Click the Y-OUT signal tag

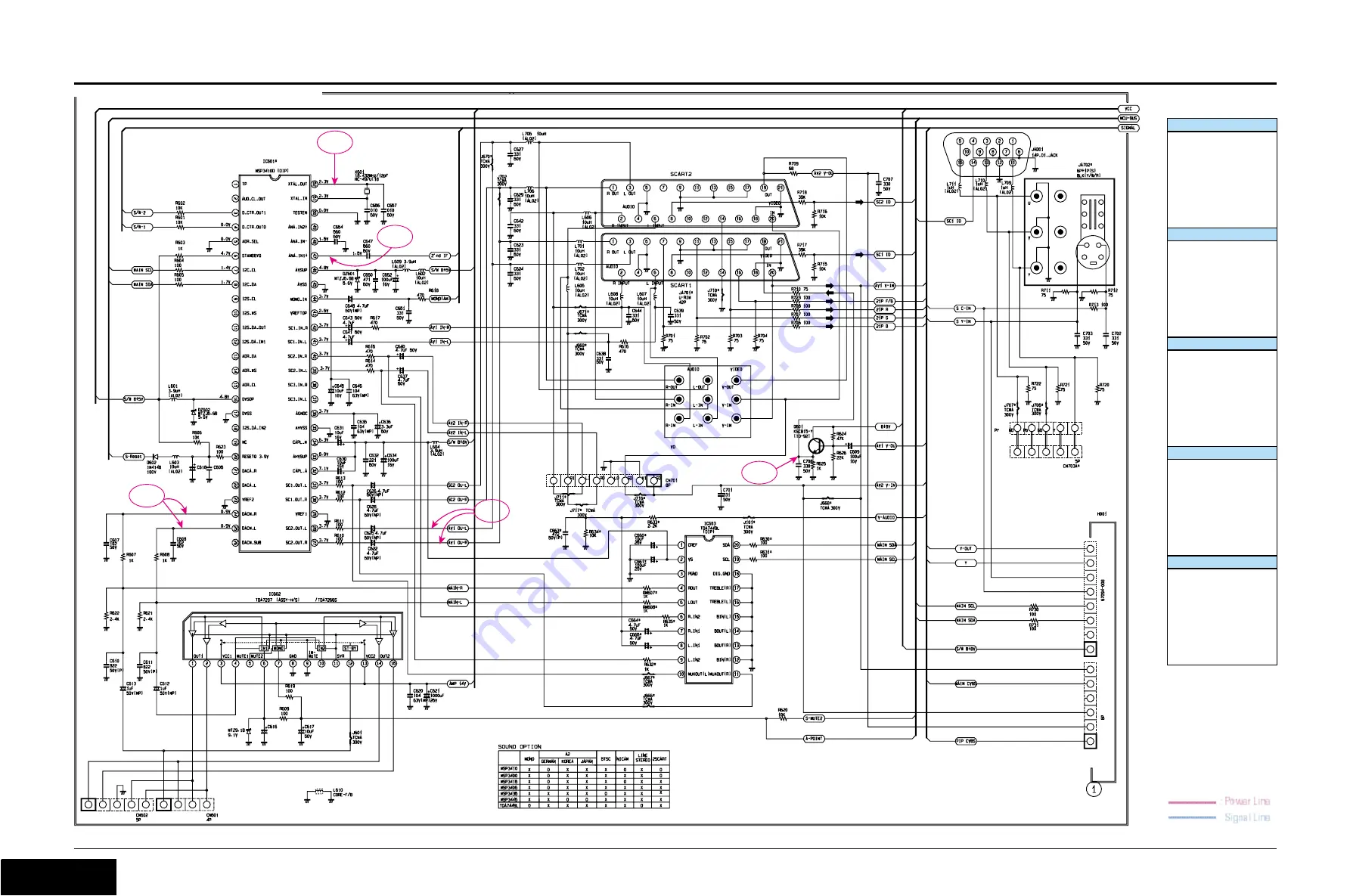pos(966,549)
